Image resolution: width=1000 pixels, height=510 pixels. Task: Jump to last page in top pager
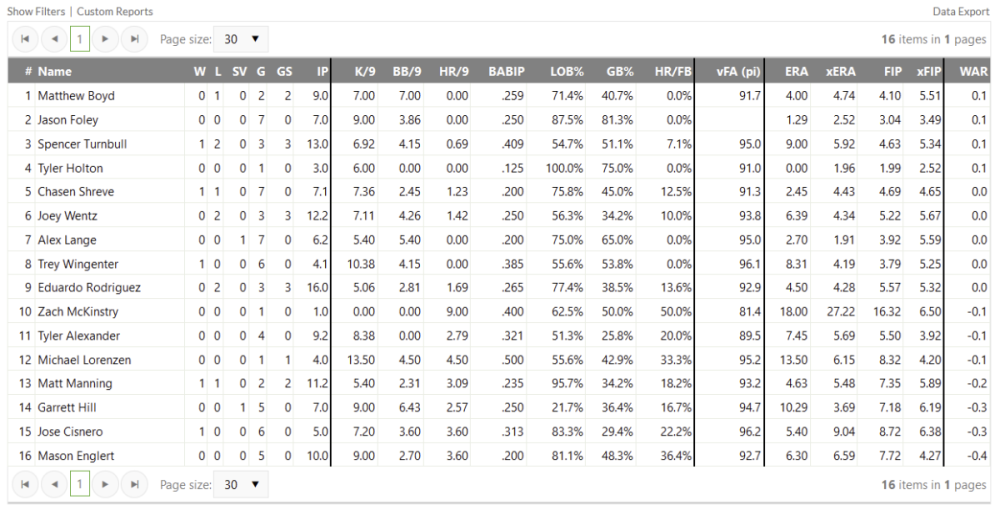tap(135, 40)
